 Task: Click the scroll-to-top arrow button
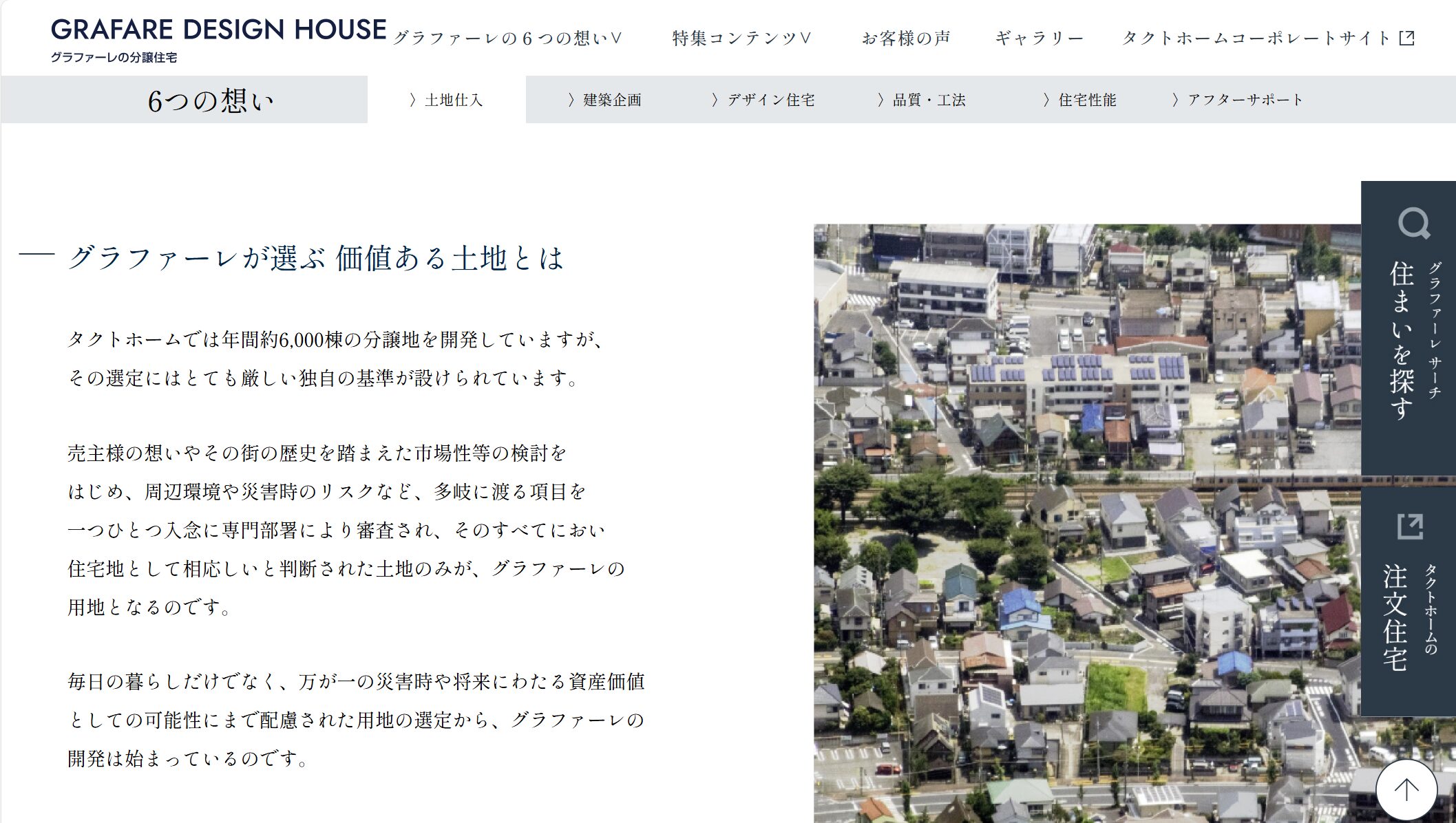[x=1406, y=789]
